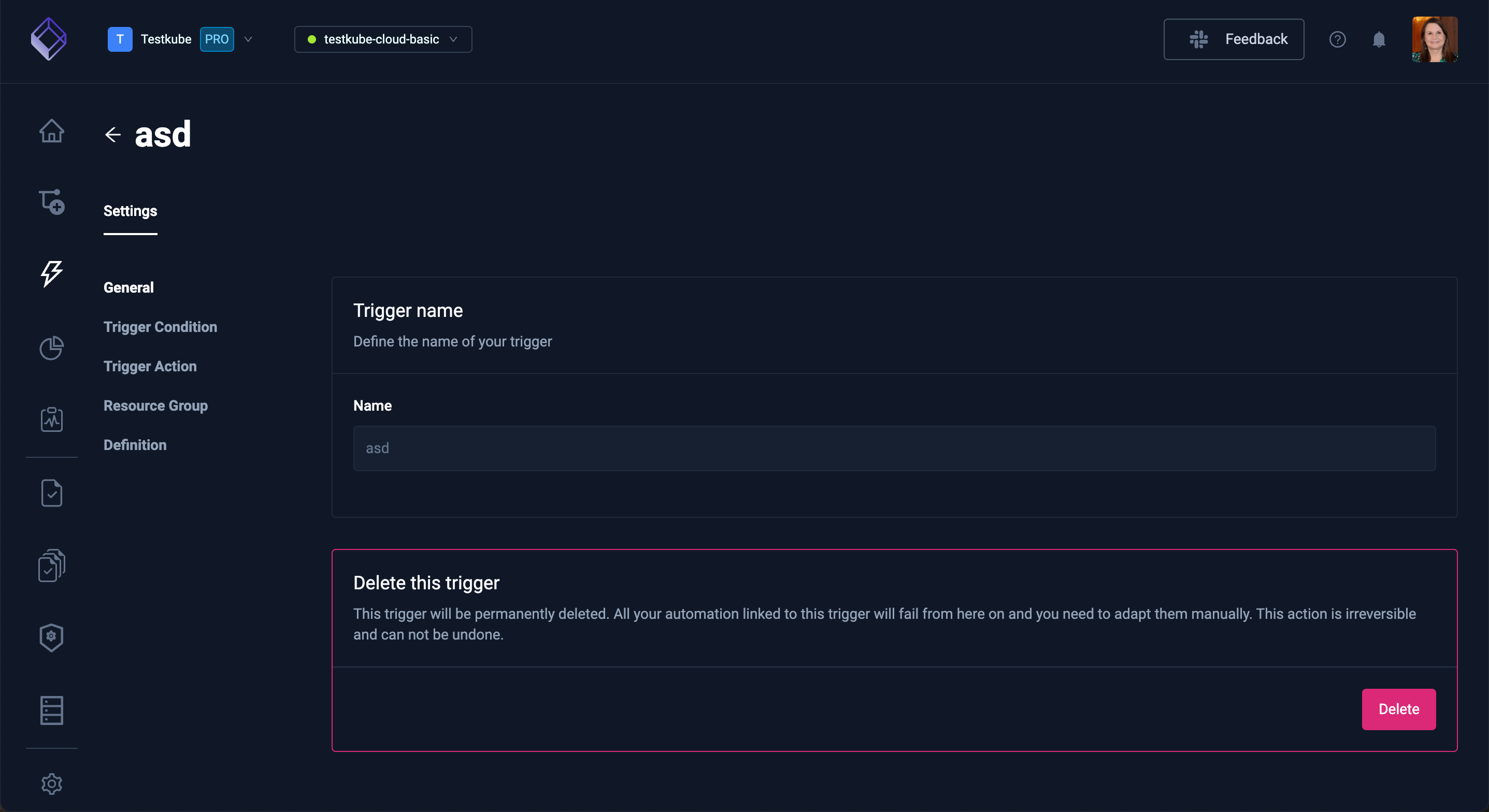Screen dimensions: 1489x812
Task: Click the organization settings gear icon
Action: (51, 783)
